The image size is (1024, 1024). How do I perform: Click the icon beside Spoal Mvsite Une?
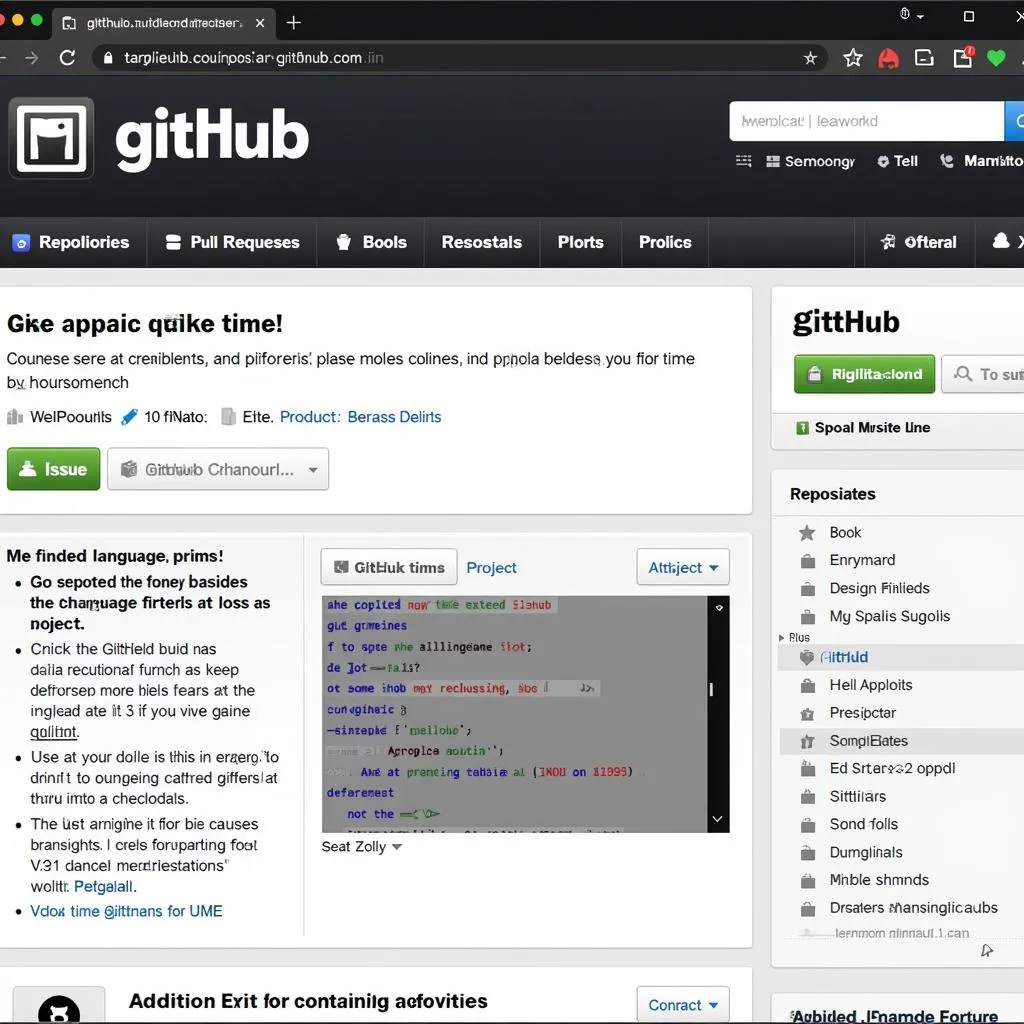pos(803,428)
